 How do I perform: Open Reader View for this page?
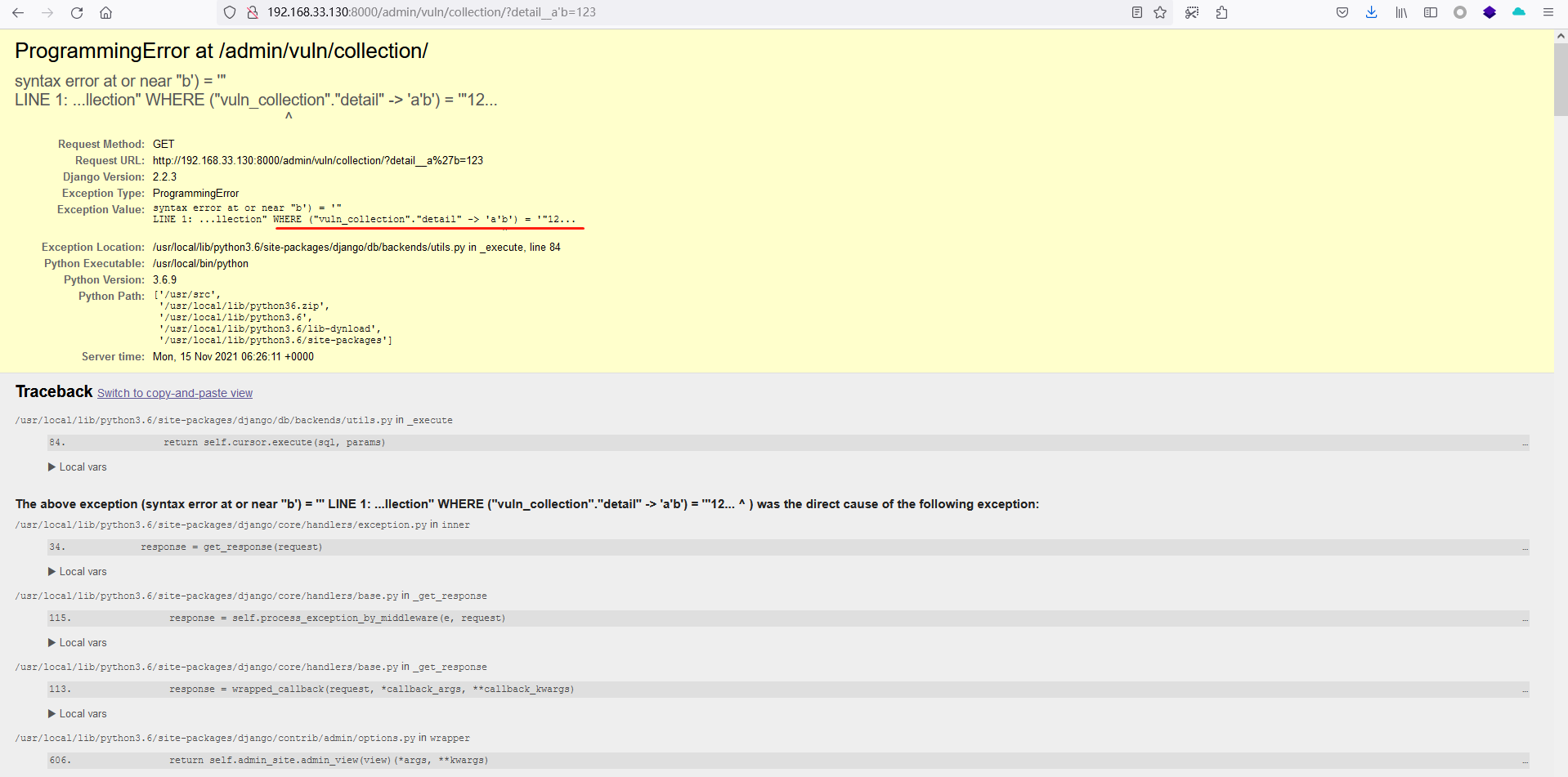click(1136, 12)
